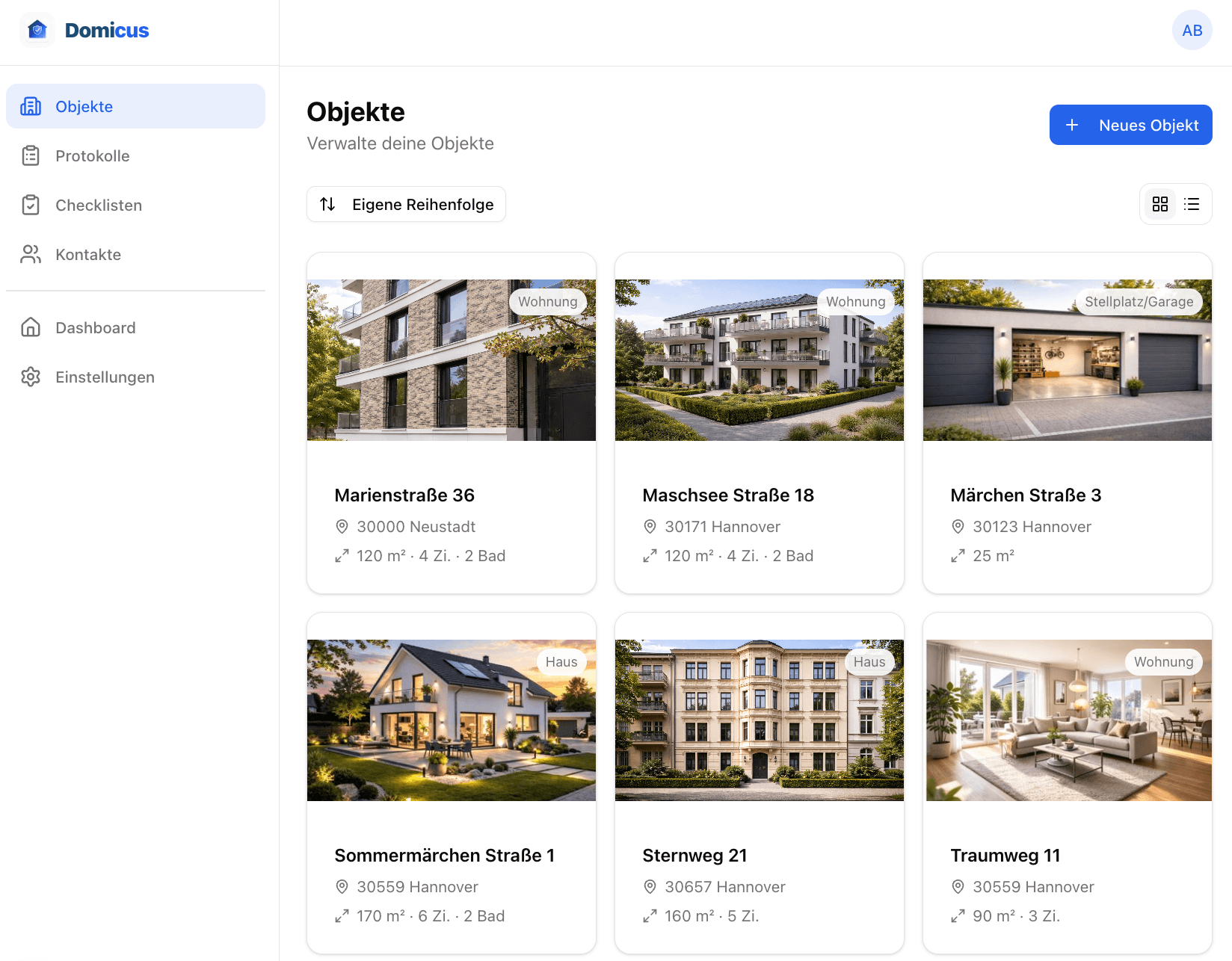Click the Neues Objekt button

coord(1130,125)
